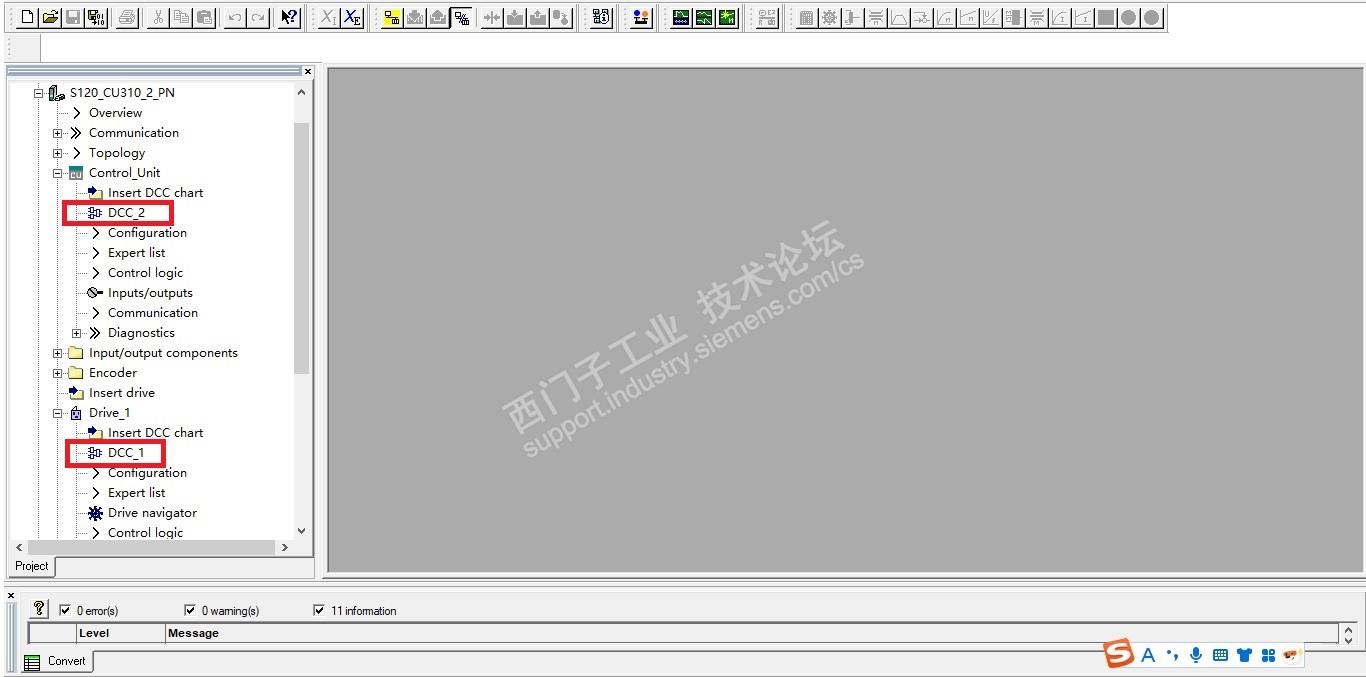Toggle the 11 information checkbox
This screenshot has width=1366, height=677.
(x=319, y=610)
